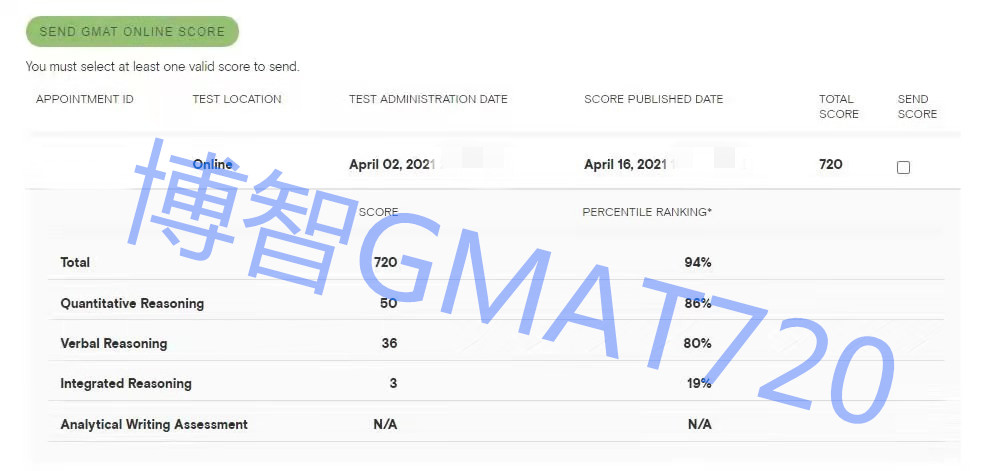Select the Integrated Reasoning row label

click(126, 383)
